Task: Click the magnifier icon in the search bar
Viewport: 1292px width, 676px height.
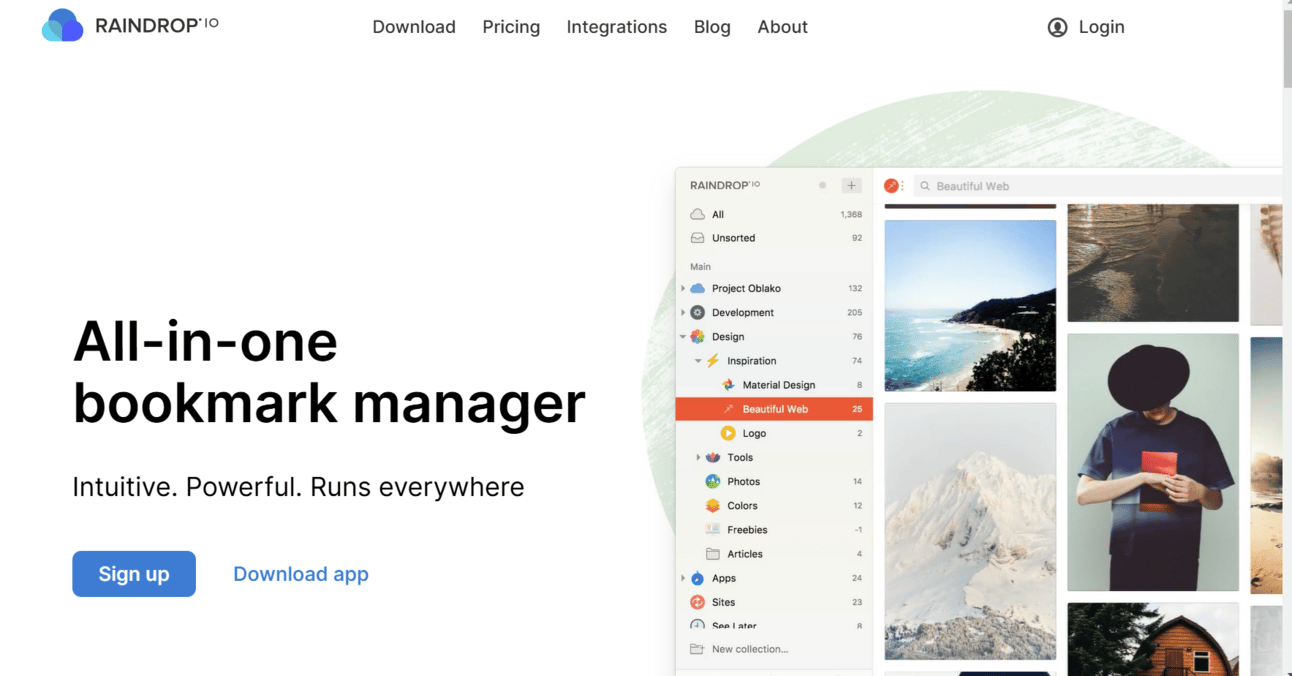Action: pos(925,186)
